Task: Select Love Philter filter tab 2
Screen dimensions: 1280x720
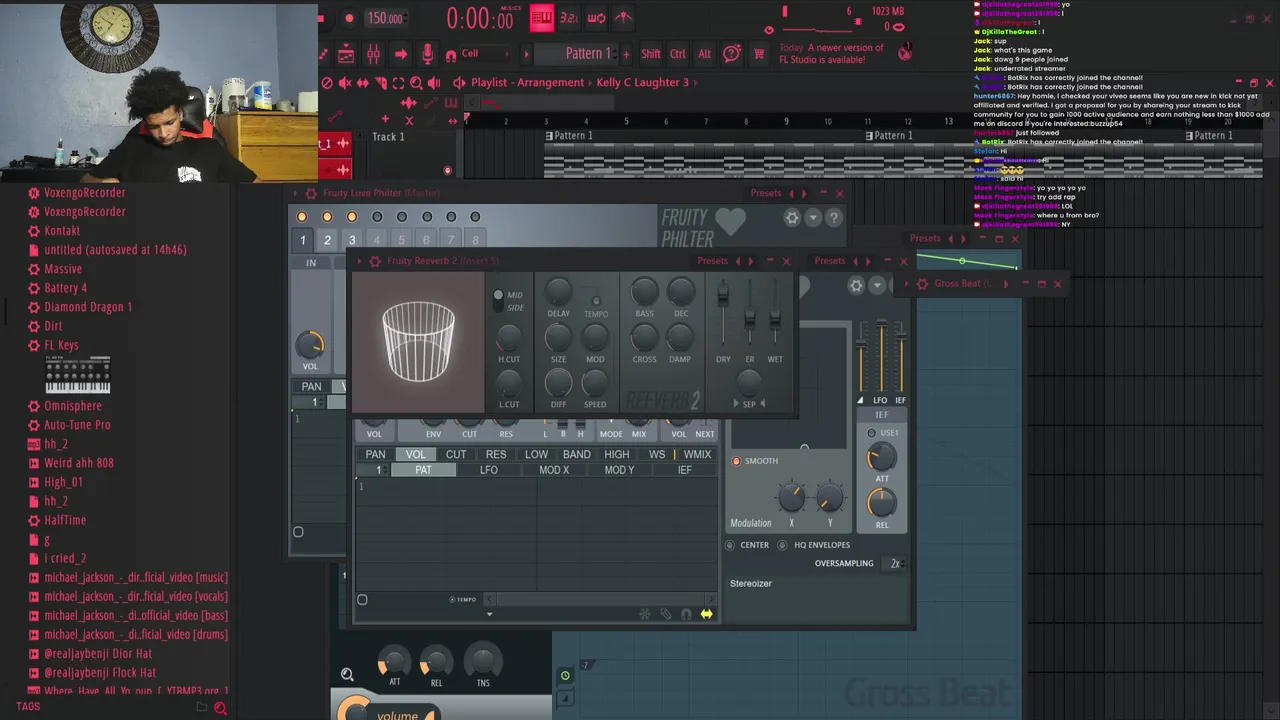Action: click(327, 240)
